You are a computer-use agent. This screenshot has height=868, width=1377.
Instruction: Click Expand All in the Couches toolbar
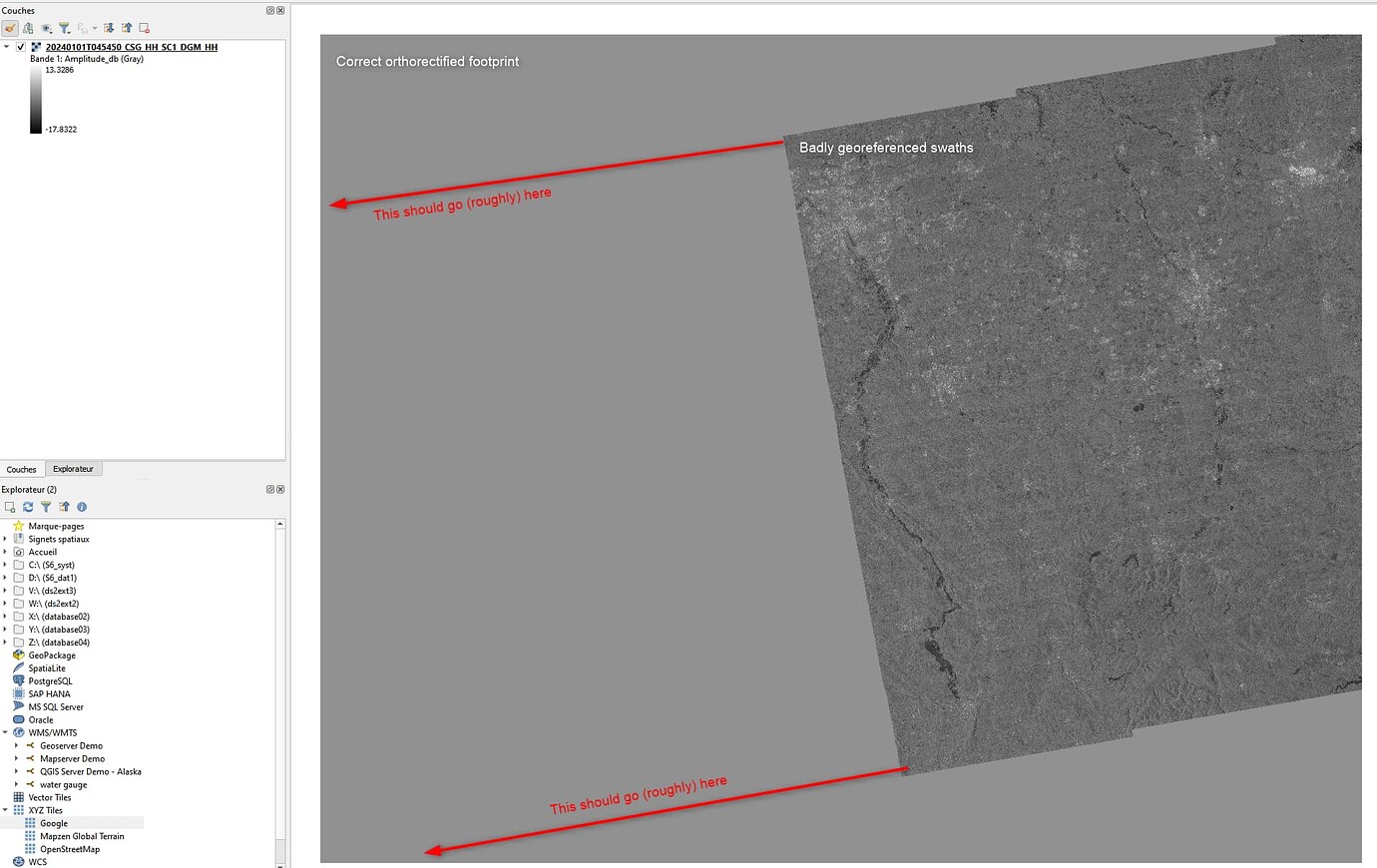click(x=110, y=28)
